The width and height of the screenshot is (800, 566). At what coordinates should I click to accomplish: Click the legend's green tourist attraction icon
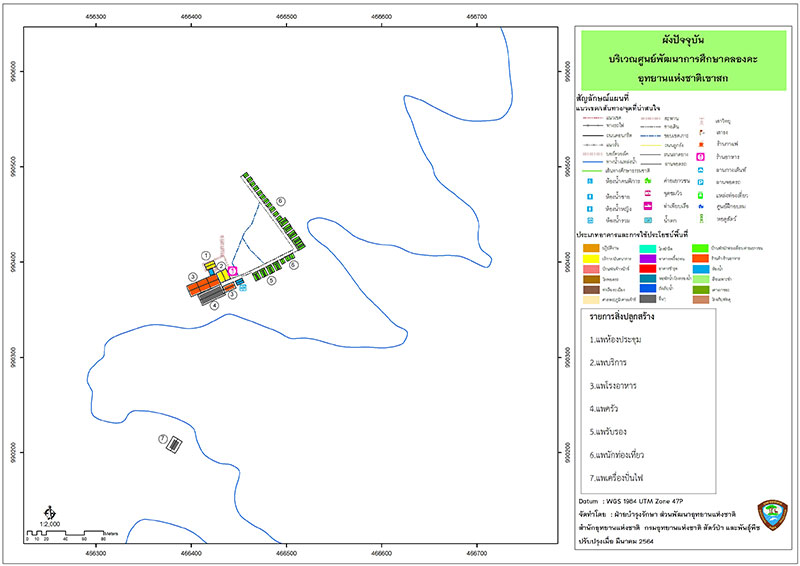click(701, 195)
